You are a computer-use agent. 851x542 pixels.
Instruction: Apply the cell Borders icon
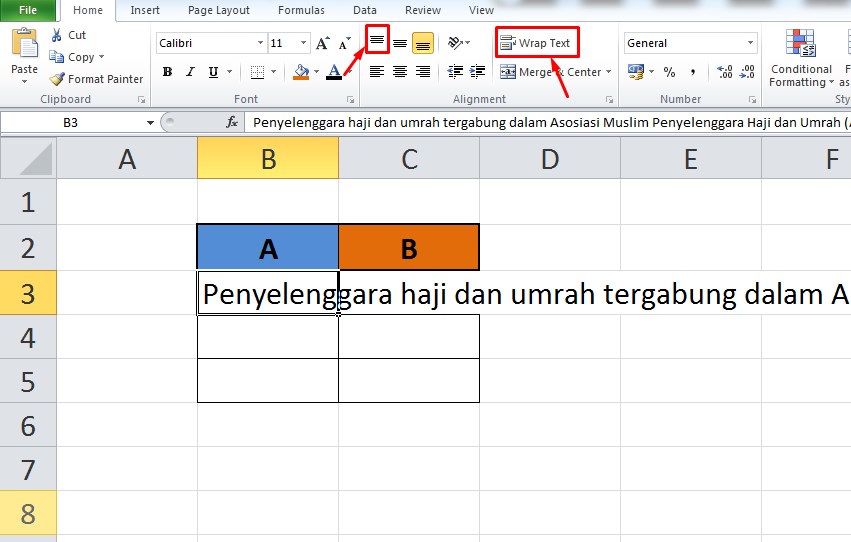(257, 72)
